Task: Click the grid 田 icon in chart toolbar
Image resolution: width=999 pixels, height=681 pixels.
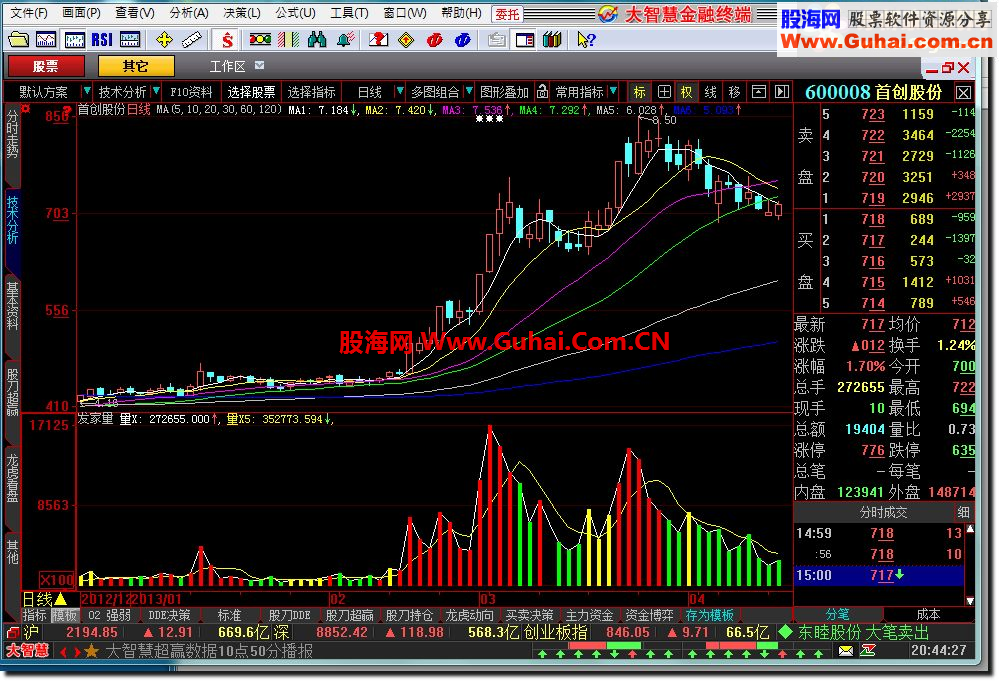Action: point(664,92)
